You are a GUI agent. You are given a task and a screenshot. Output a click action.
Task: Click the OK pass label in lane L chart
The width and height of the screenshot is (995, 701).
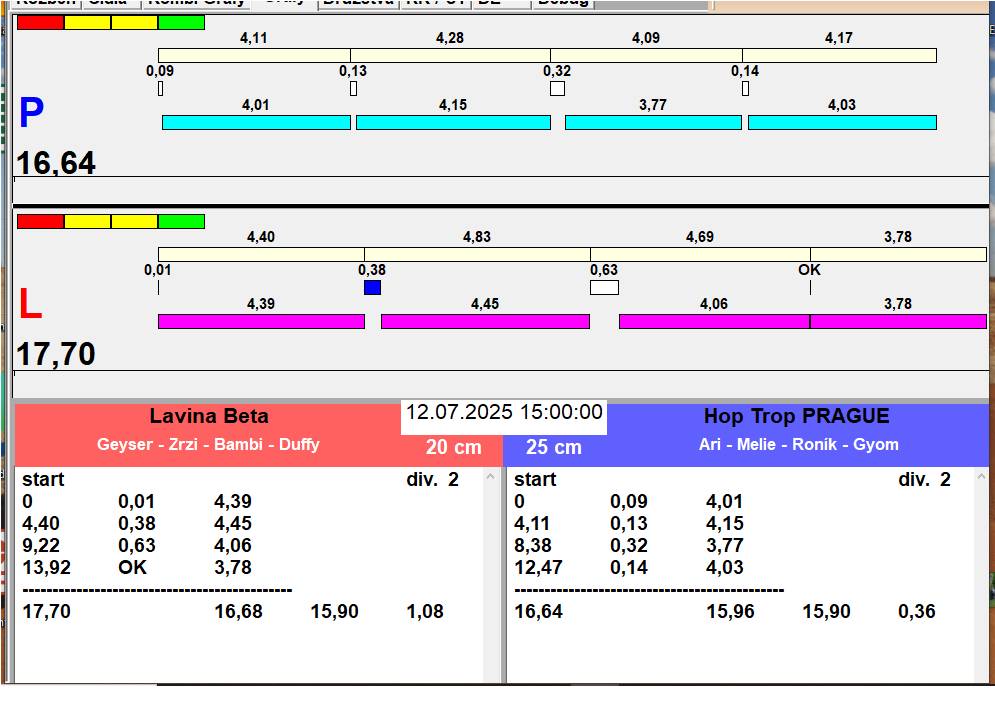pos(810,270)
